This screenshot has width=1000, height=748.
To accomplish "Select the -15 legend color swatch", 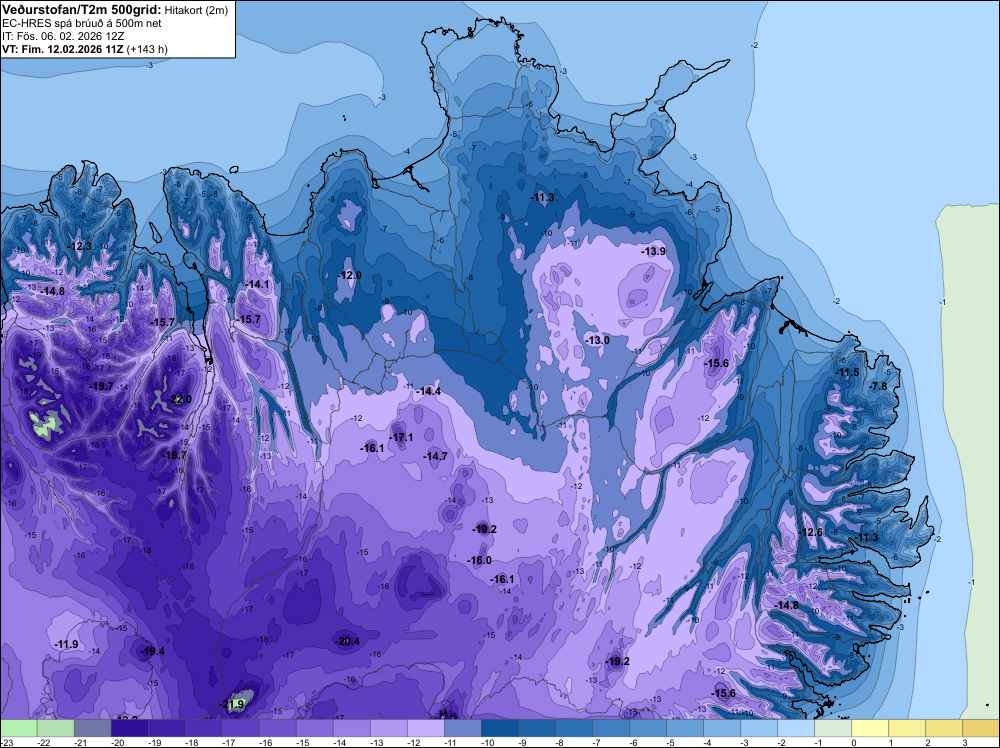I will click(314, 728).
